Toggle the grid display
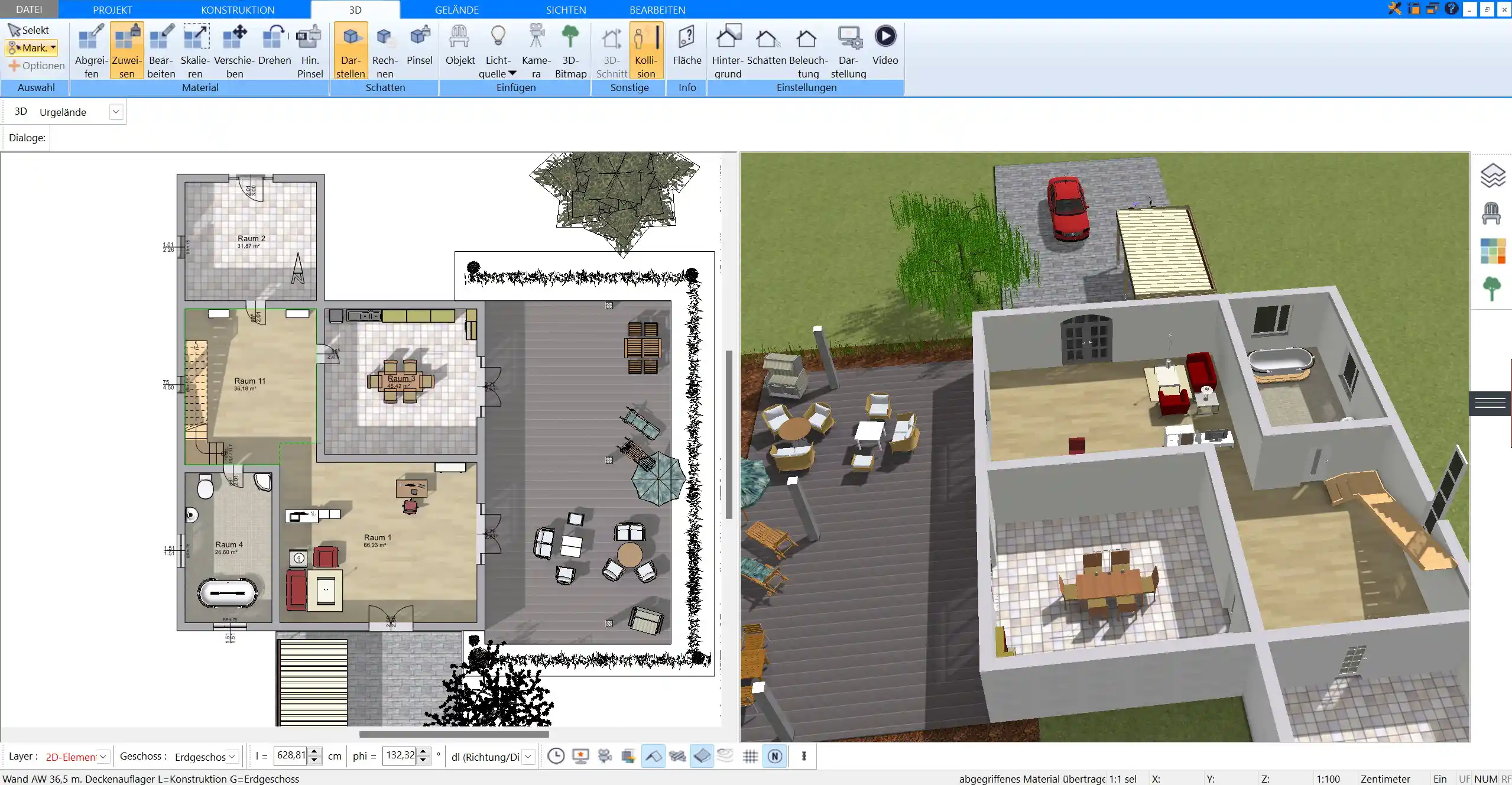The width and height of the screenshot is (1512, 785). pos(750,756)
